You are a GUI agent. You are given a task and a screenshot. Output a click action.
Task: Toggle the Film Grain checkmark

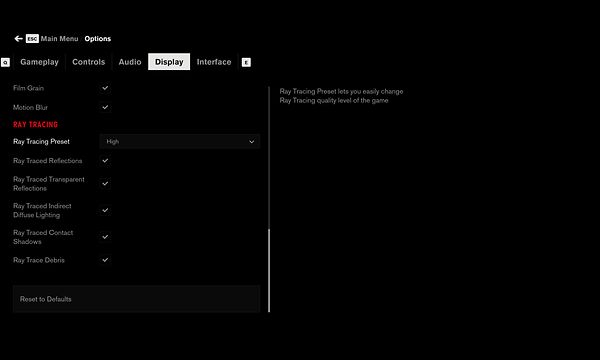(x=105, y=88)
